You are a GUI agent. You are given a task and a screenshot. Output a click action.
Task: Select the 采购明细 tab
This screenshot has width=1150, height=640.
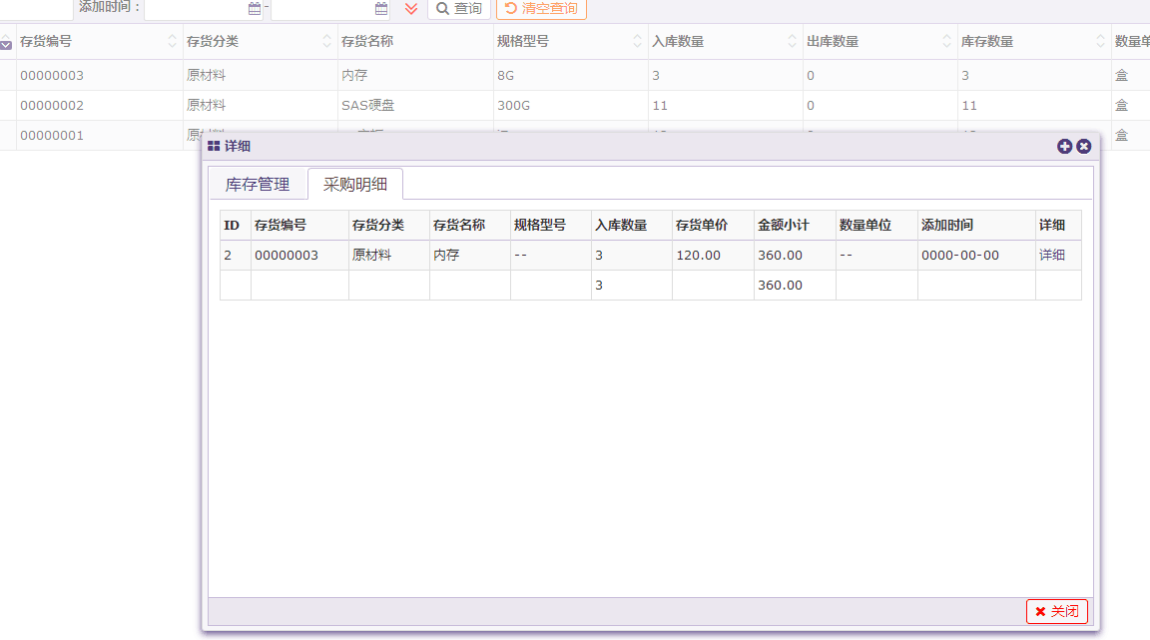click(x=355, y=184)
